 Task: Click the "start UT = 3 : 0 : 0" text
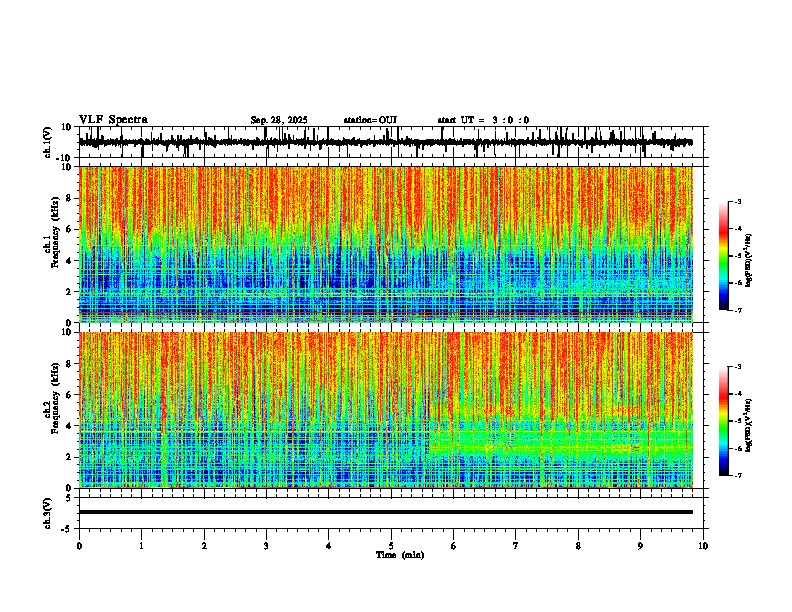(483, 120)
